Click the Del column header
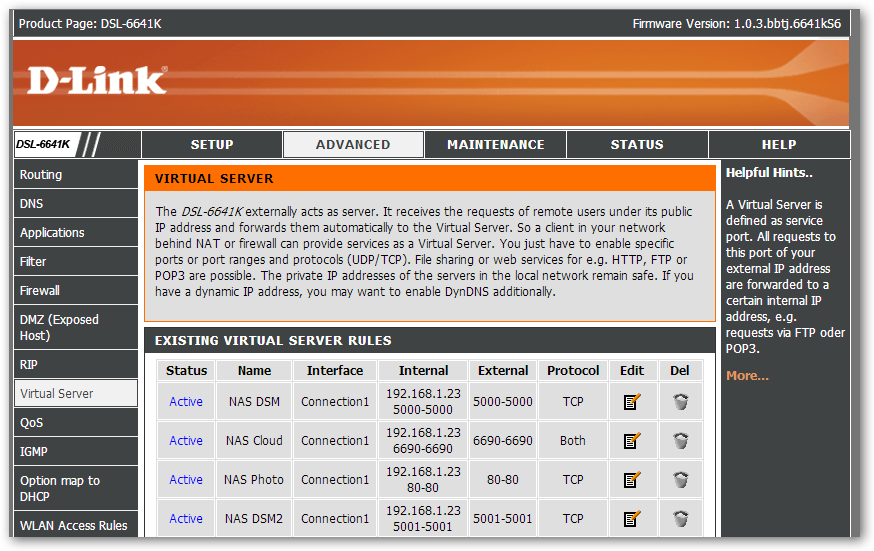Image resolution: width=874 pixels, height=551 pixels. point(679,370)
